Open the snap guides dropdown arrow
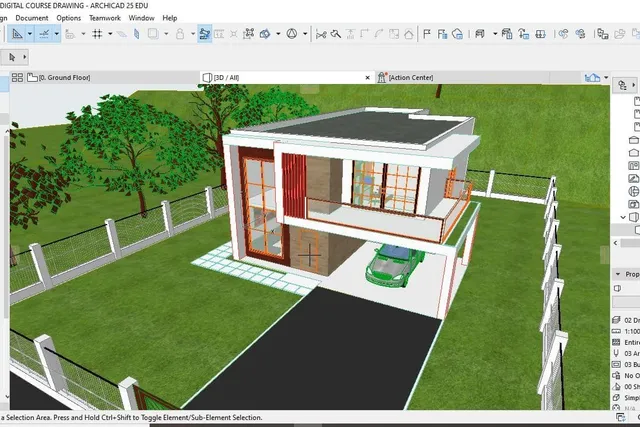 click(57, 34)
